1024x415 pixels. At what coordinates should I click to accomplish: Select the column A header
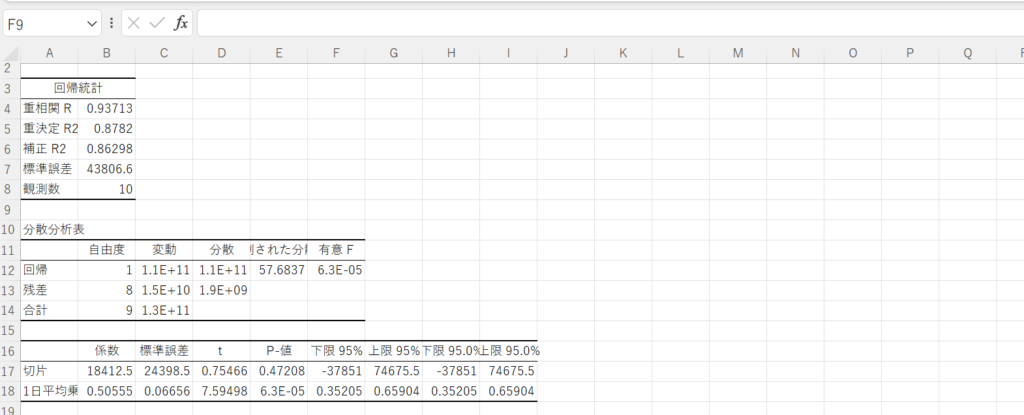click(49, 52)
